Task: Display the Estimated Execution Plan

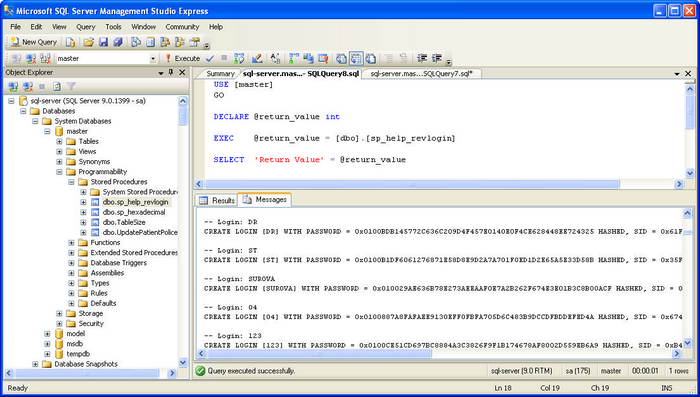Action: pyautogui.click(x=239, y=59)
